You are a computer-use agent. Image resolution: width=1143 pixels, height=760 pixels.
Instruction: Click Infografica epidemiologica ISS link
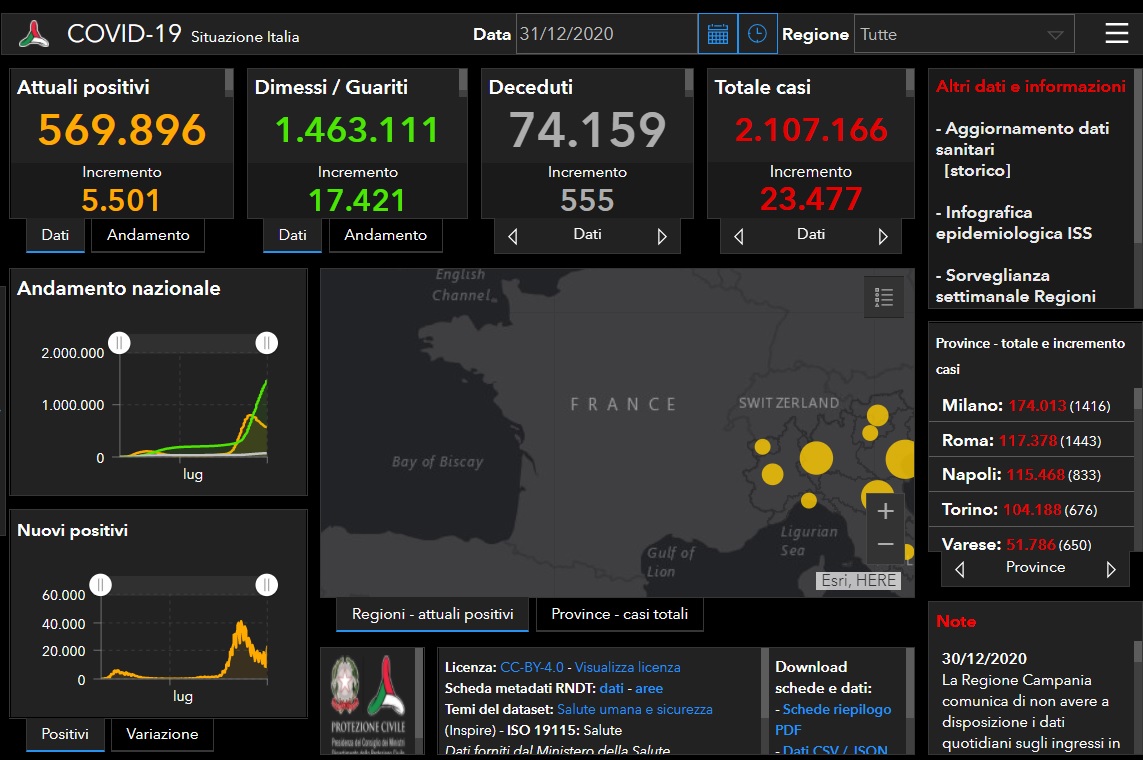(x=1013, y=223)
